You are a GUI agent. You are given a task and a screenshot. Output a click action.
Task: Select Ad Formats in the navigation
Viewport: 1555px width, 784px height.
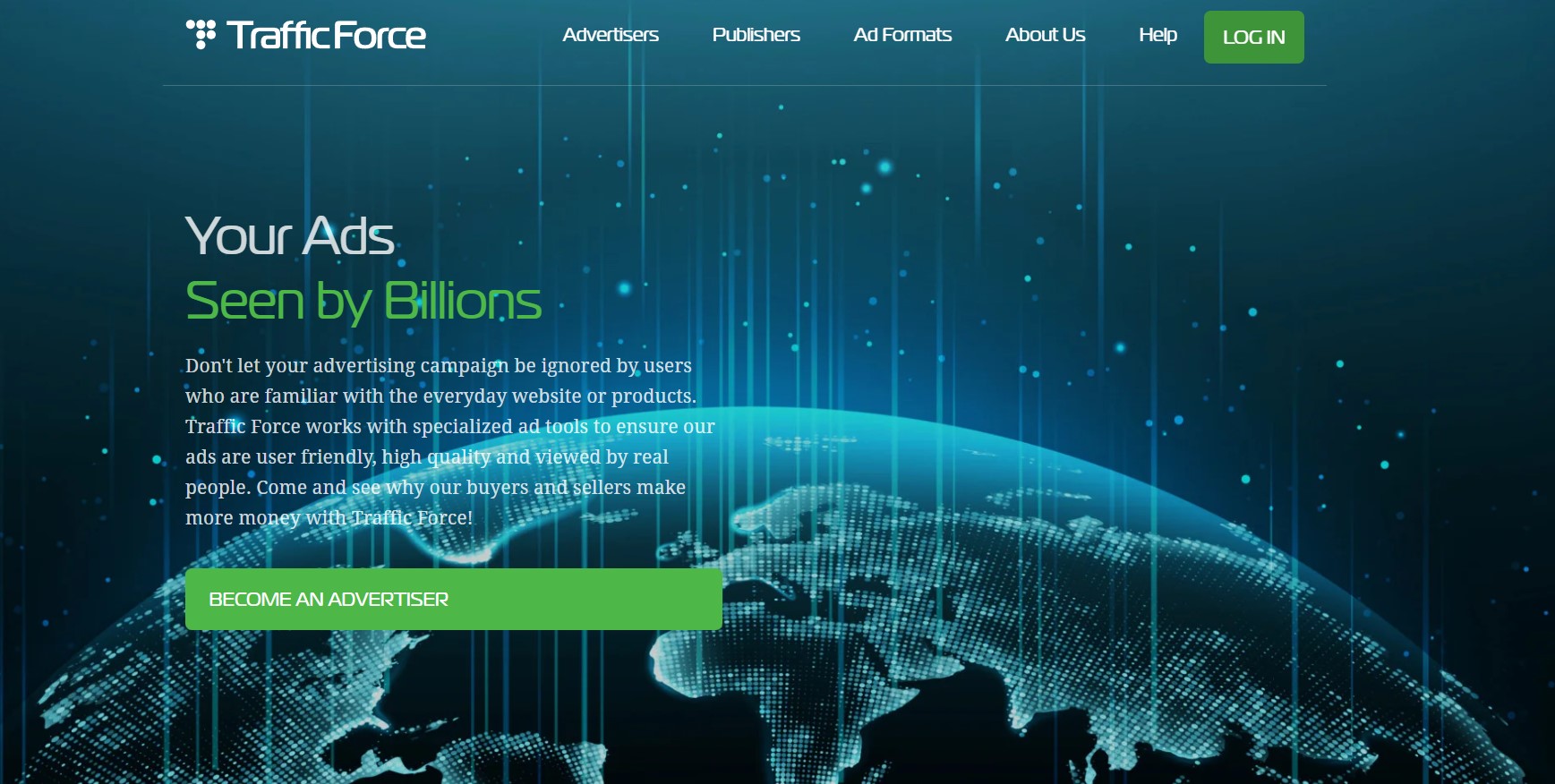pyautogui.click(x=902, y=35)
